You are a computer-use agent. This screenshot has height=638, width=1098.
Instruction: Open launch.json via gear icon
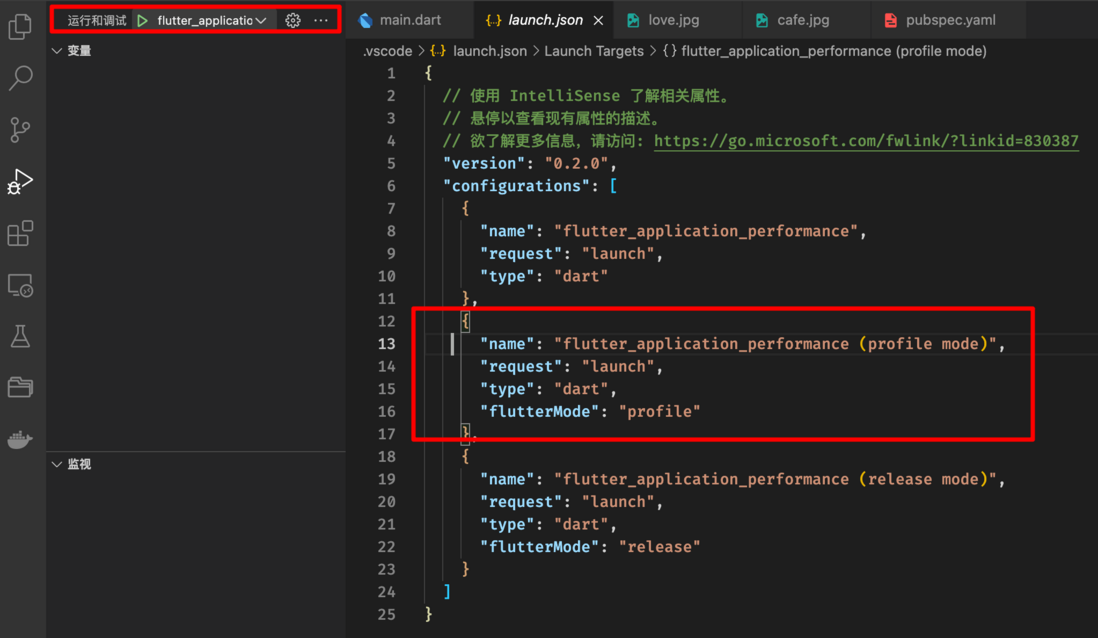point(293,20)
